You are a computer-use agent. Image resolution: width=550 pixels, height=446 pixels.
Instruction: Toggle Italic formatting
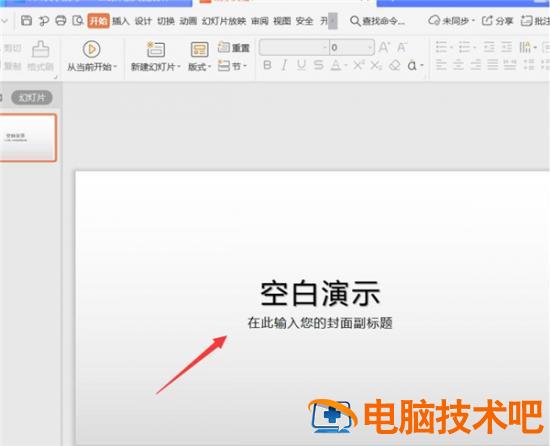coord(284,65)
